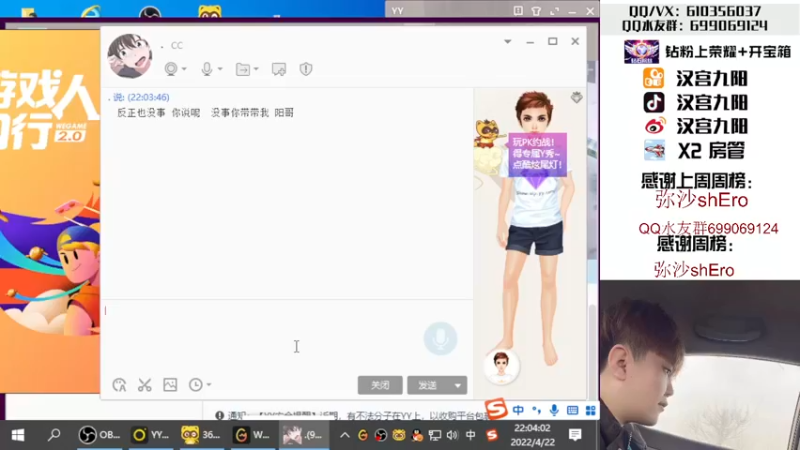Image resolution: width=800 pixels, height=450 pixels.
Task: Open Sogou toolbox grid icon
Action: point(591,410)
